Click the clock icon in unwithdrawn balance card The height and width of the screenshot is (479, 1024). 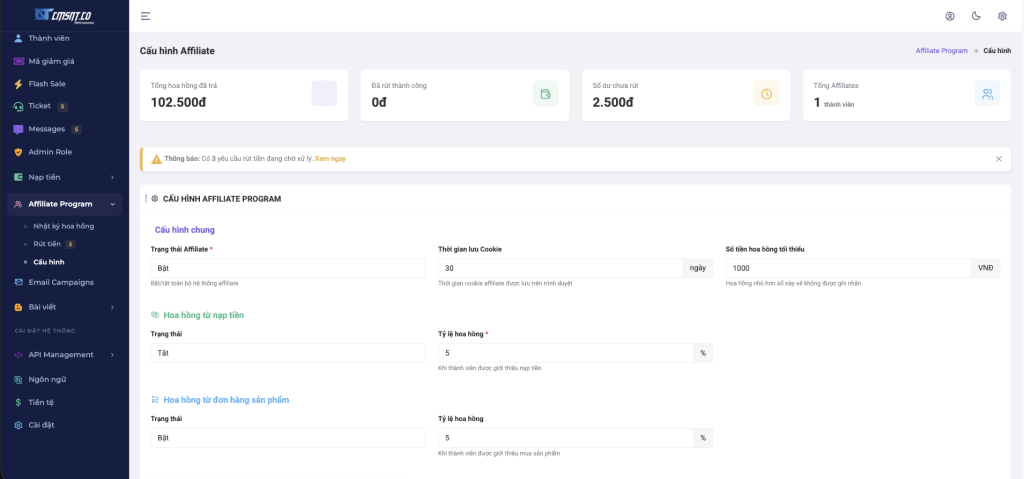pos(766,94)
